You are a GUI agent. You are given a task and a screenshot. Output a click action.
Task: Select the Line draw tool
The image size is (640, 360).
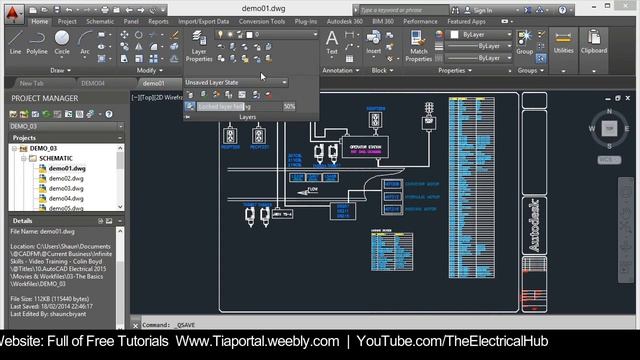tap(15, 42)
